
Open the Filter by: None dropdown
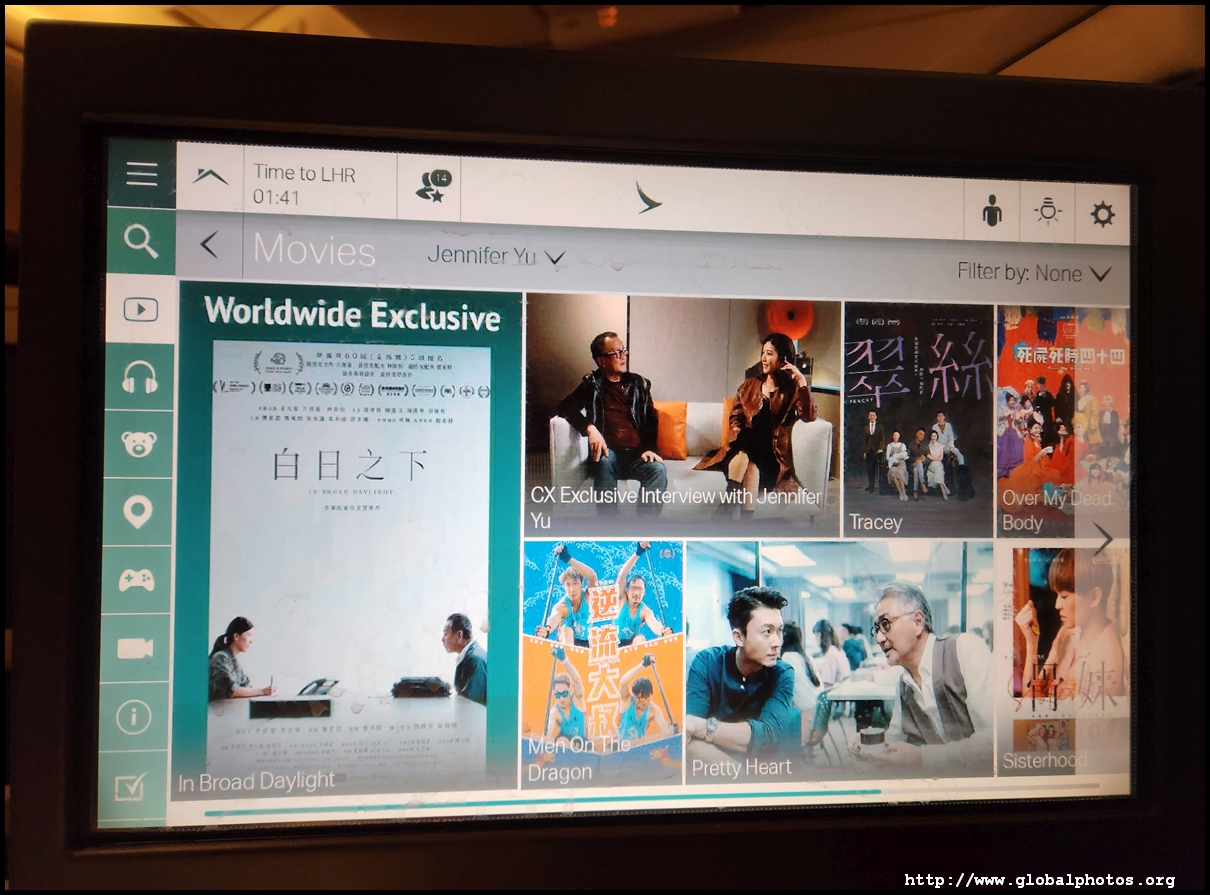tap(1034, 272)
